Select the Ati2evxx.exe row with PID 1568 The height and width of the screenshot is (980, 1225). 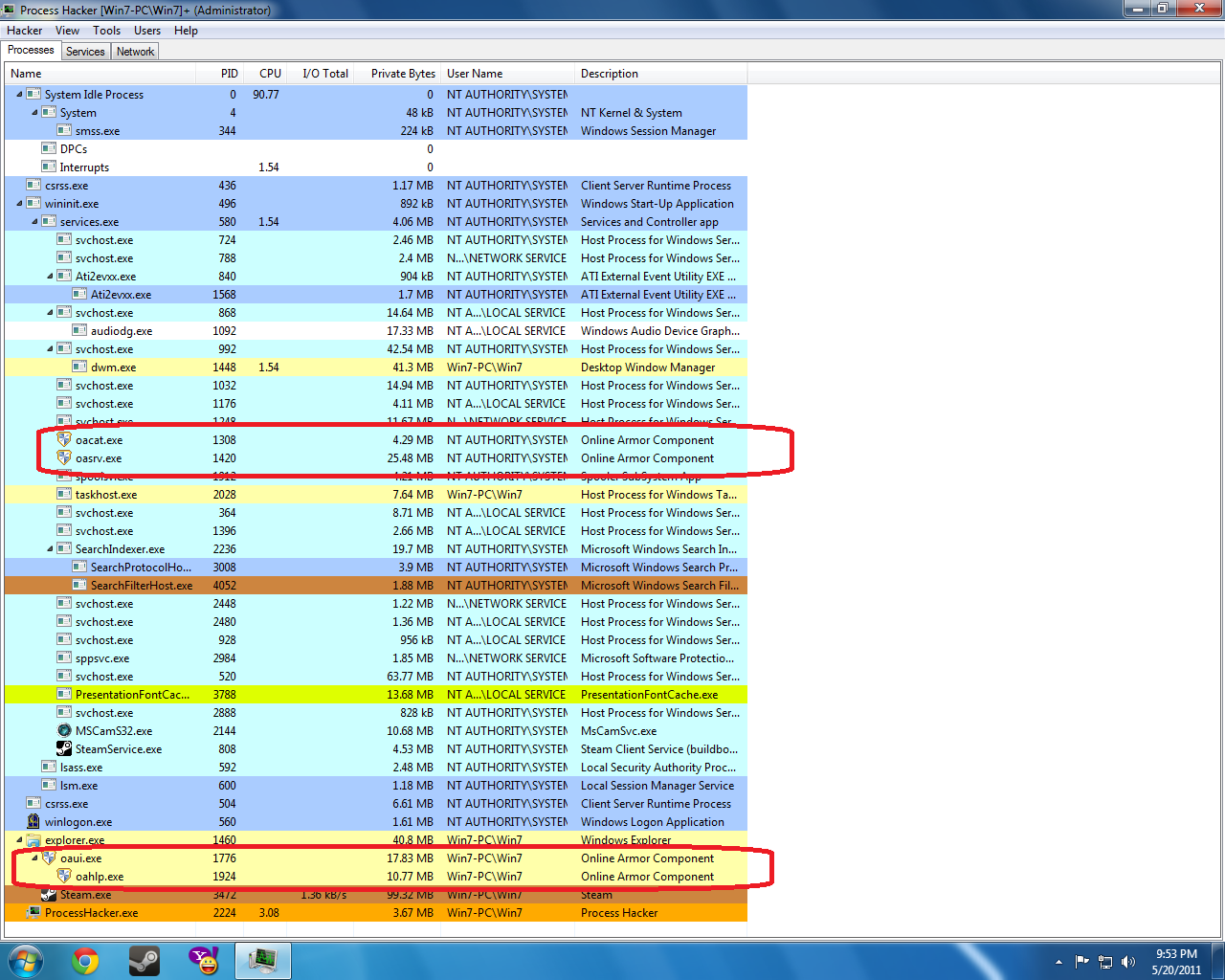(376, 295)
